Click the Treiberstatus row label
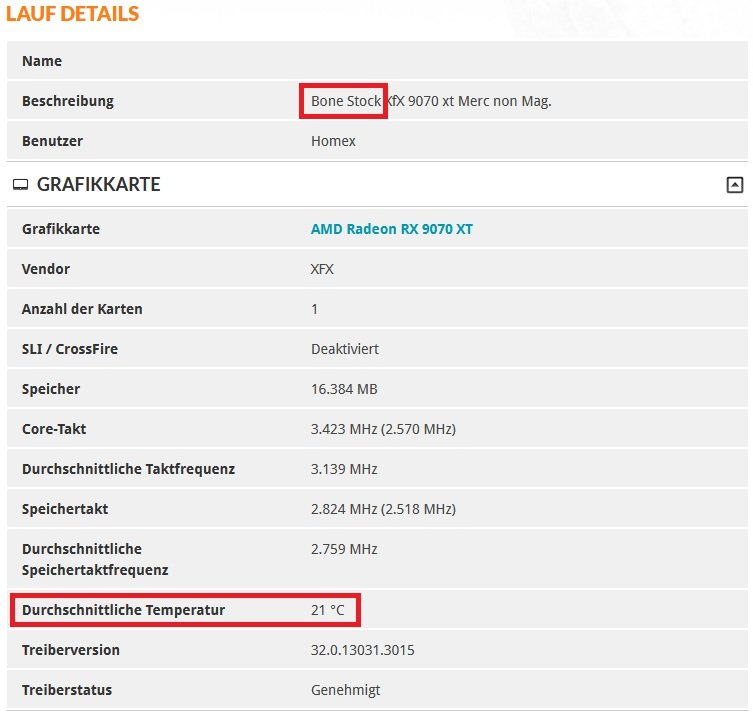The width and height of the screenshot is (753, 712). [67, 690]
